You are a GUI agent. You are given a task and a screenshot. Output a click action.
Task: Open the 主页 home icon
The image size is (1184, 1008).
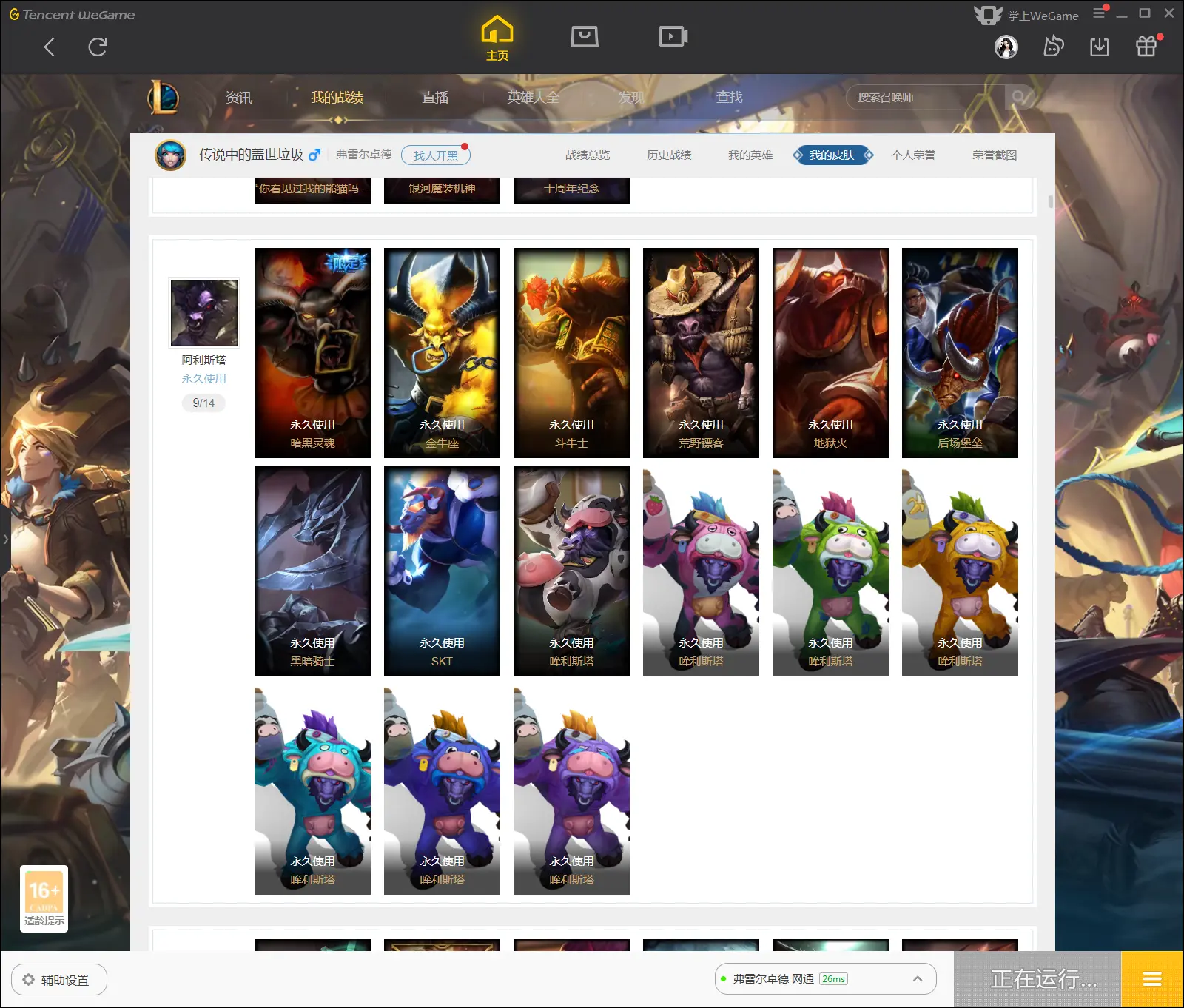pyautogui.click(x=497, y=38)
